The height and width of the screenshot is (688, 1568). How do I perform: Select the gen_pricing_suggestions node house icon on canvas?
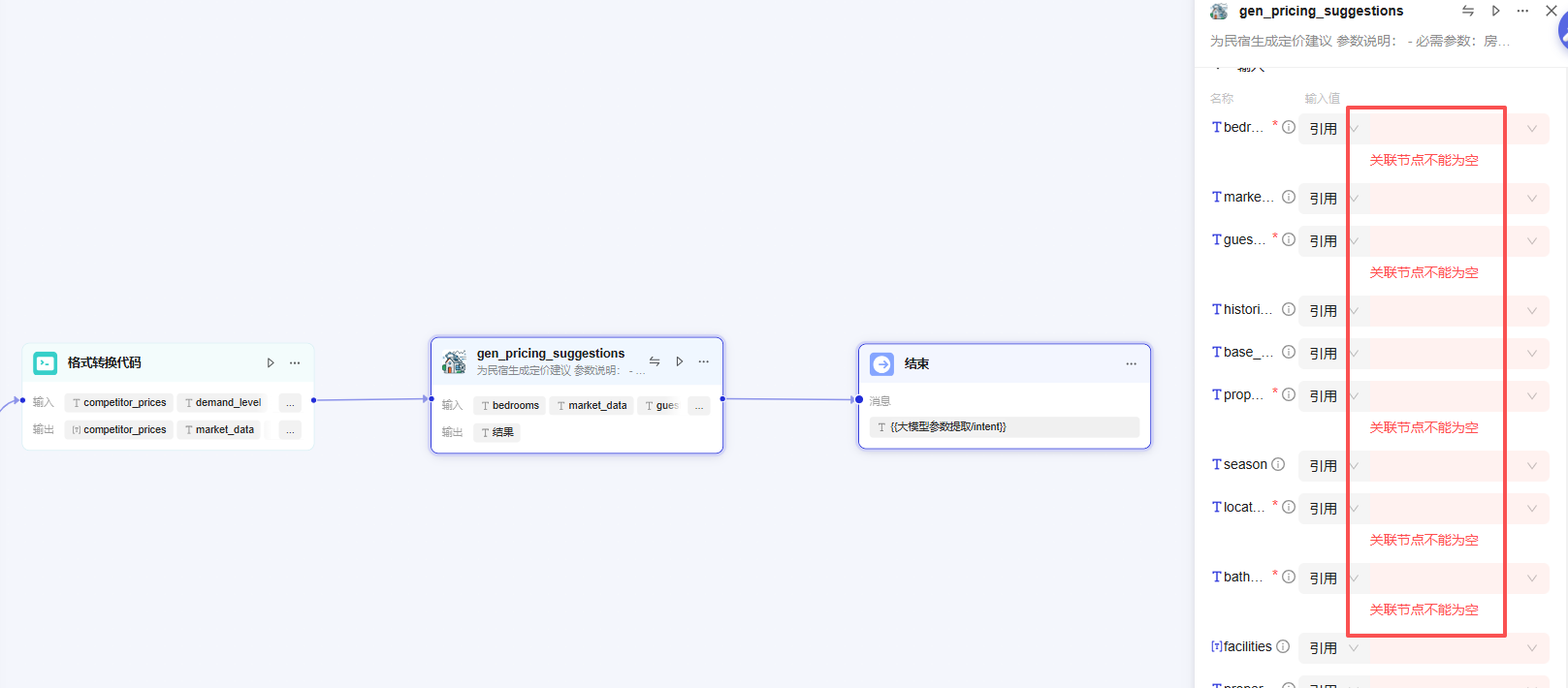[x=454, y=362]
